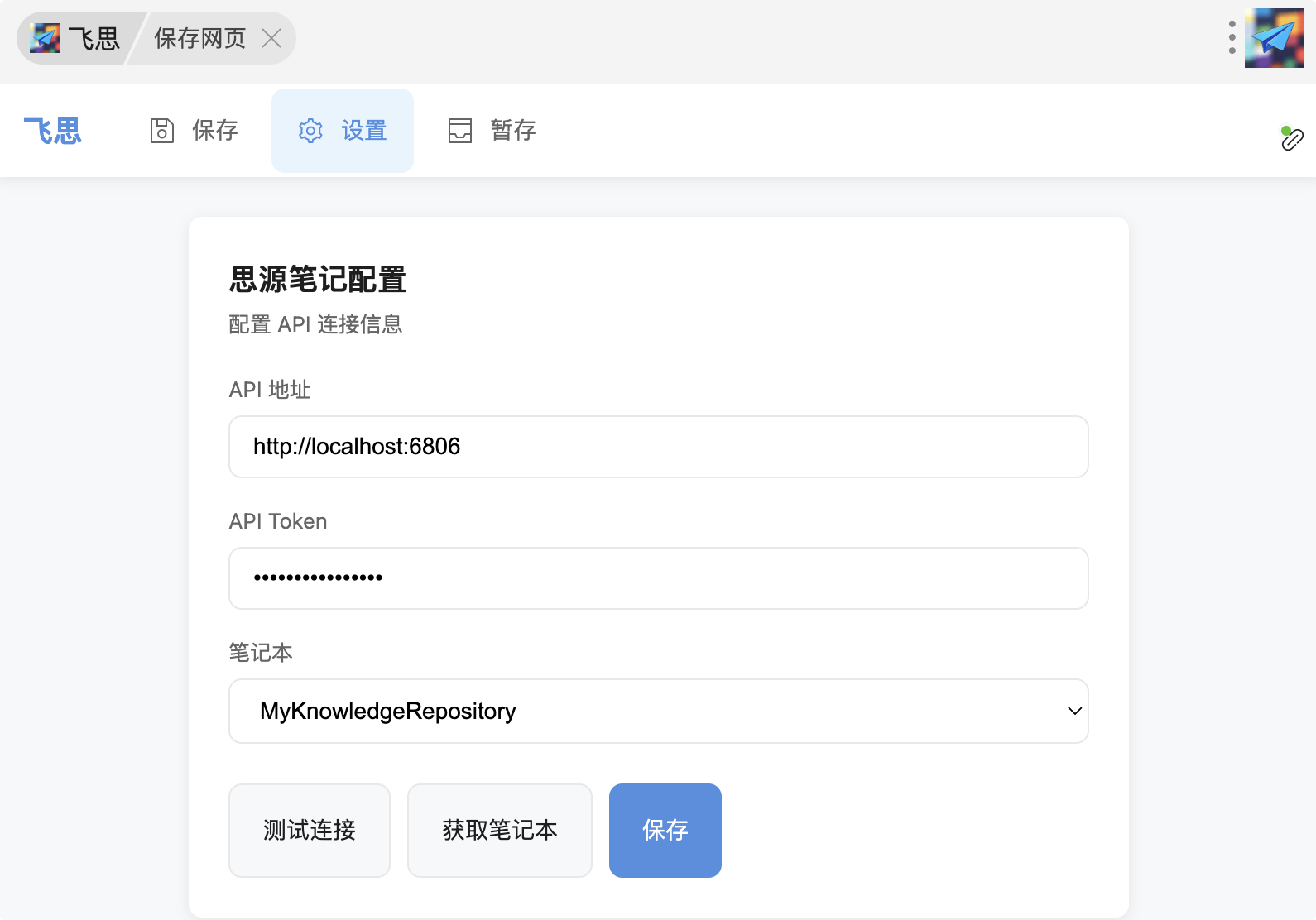
Task: Click the paperclip connection status icon
Action: point(1291,139)
